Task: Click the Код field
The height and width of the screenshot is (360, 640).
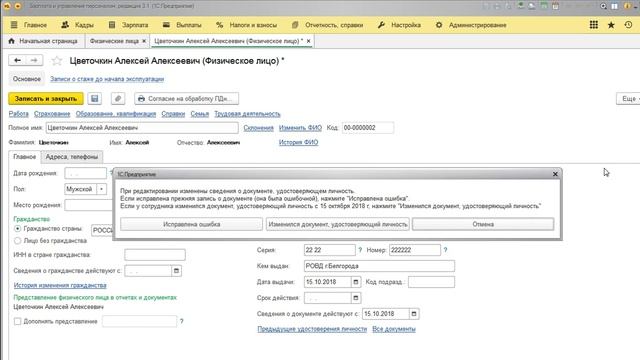Action: point(368,128)
